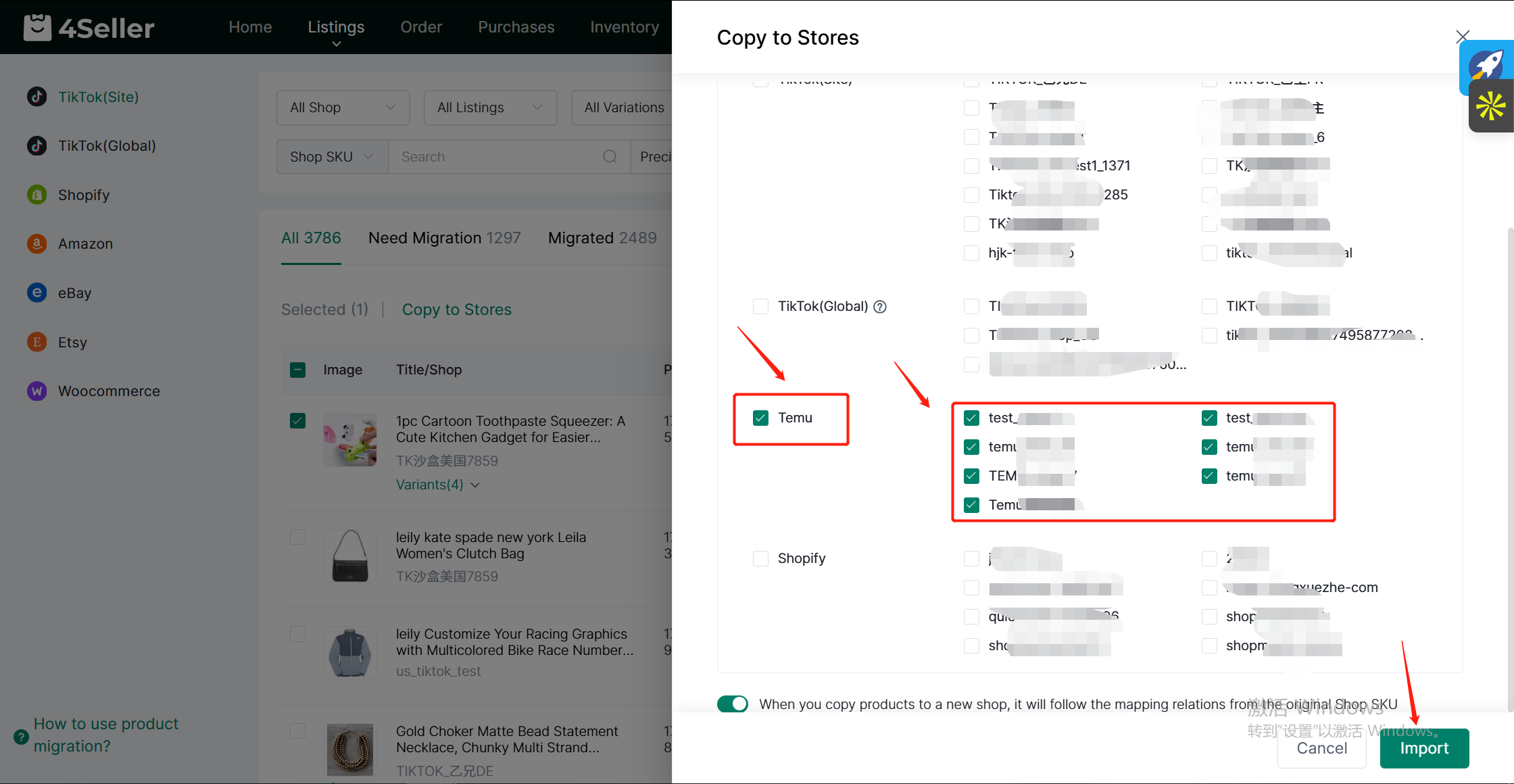Image resolution: width=1514 pixels, height=784 pixels.
Task: Open the All Variations dropdown
Action: 622,107
